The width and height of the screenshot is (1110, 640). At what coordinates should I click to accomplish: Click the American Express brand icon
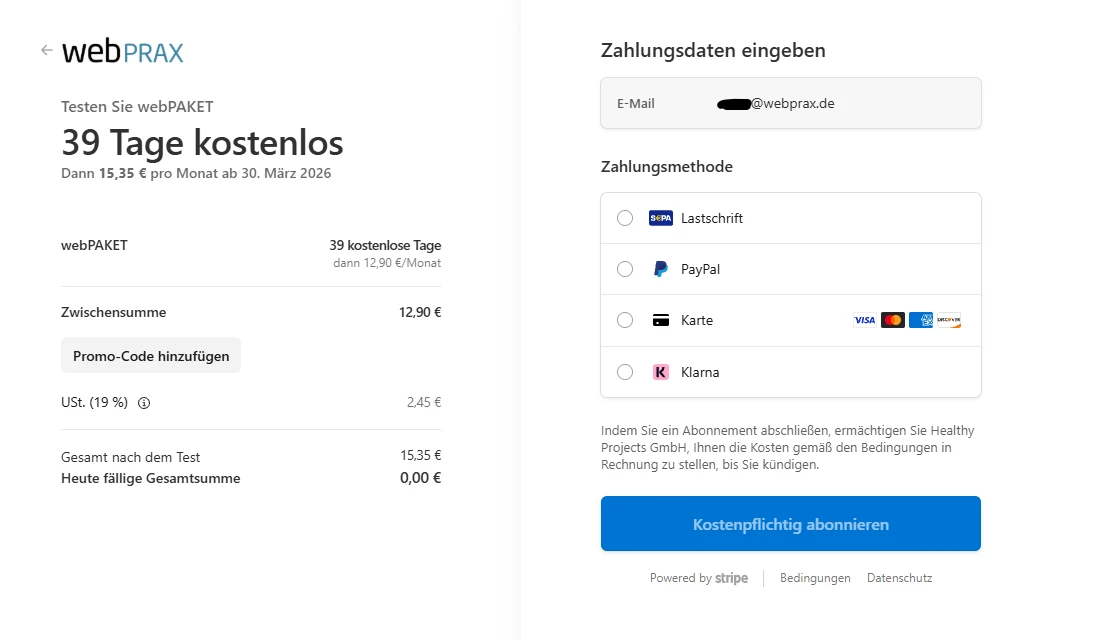point(921,321)
